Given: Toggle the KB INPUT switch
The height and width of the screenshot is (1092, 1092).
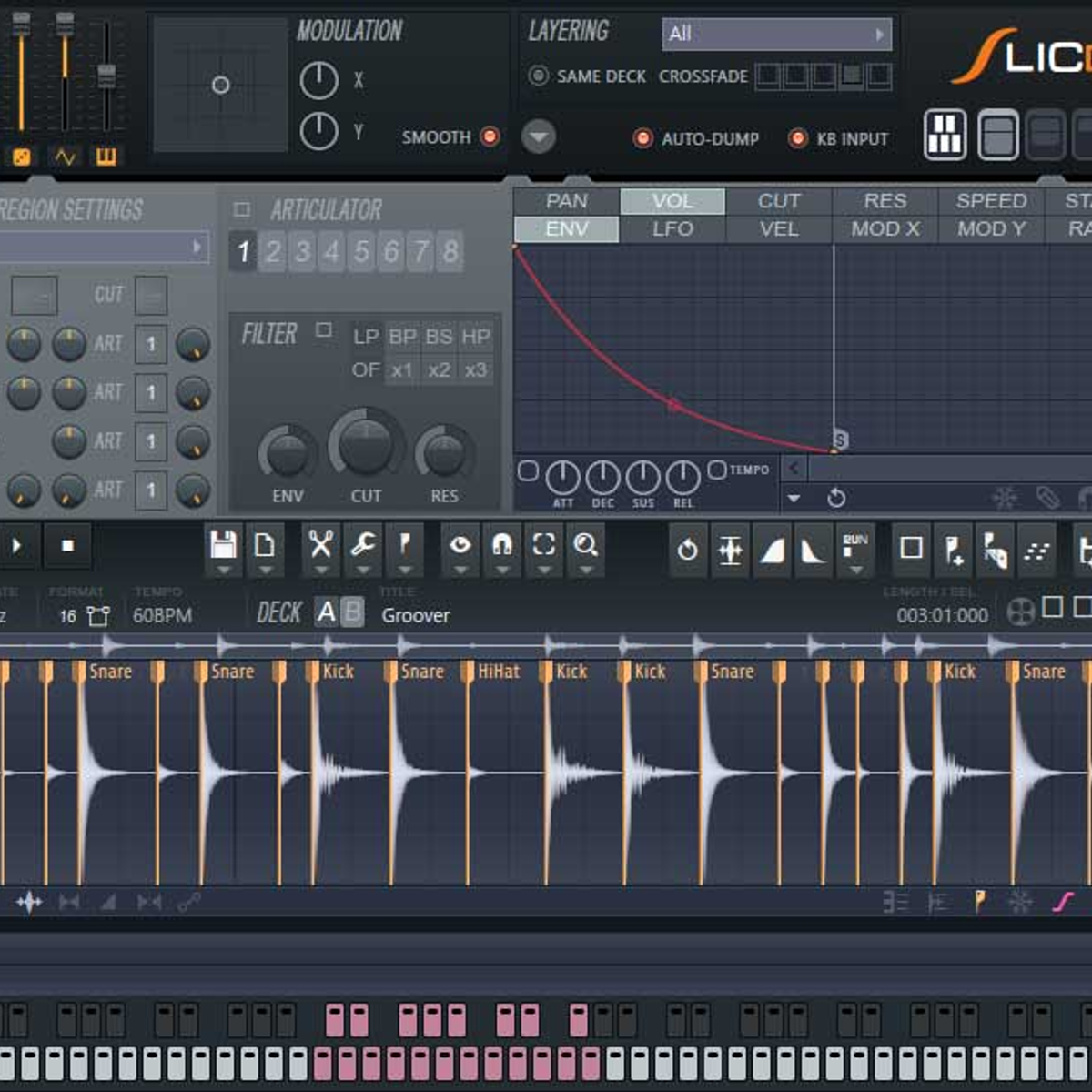Looking at the screenshot, I should pos(798,138).
